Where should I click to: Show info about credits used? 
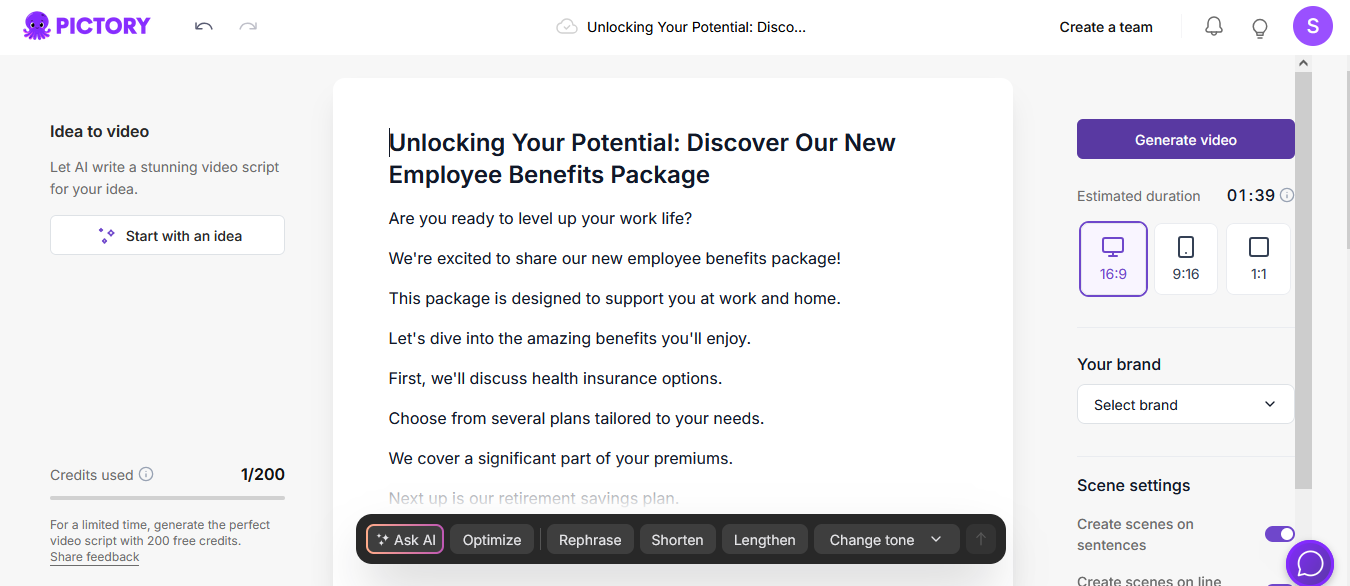[x=146, y=474]
